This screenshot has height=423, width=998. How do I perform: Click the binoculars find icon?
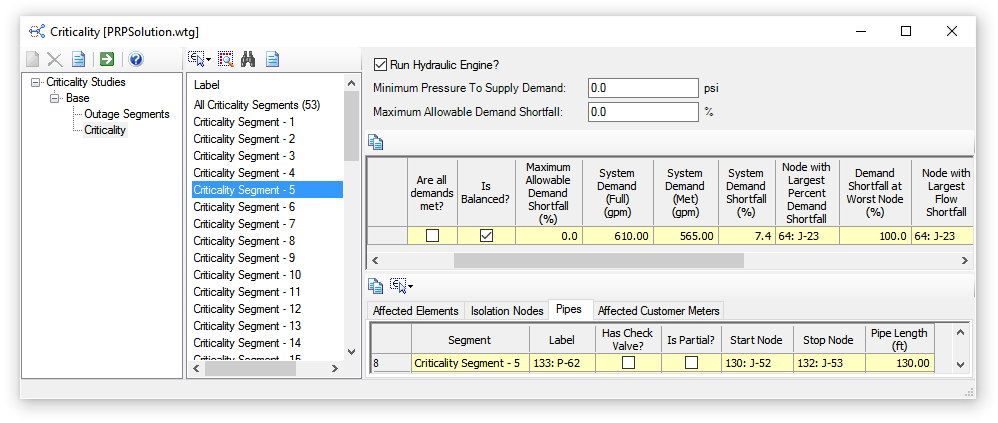pyautogui.click(x=248, y=60)
